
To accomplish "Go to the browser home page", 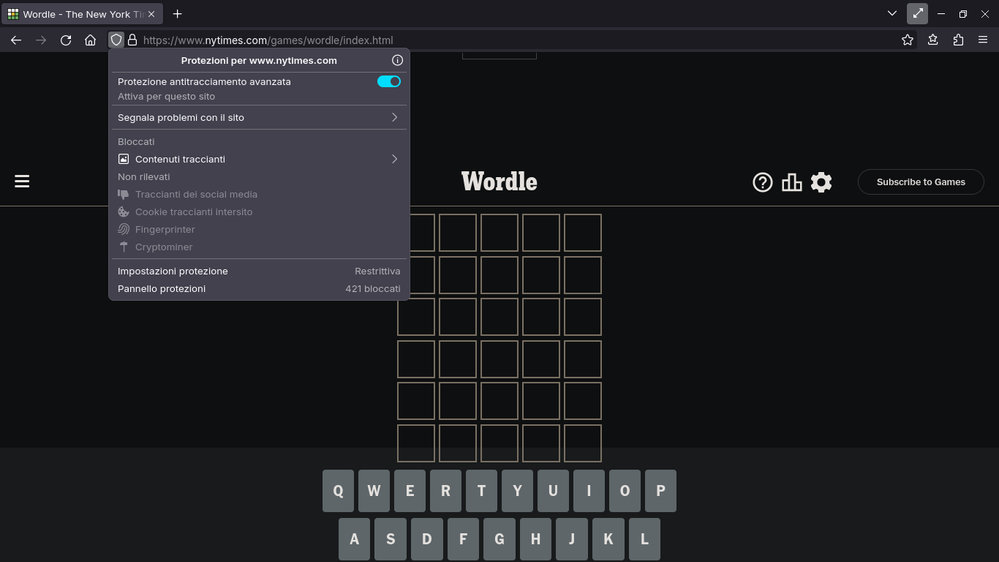I will point(90,40).
